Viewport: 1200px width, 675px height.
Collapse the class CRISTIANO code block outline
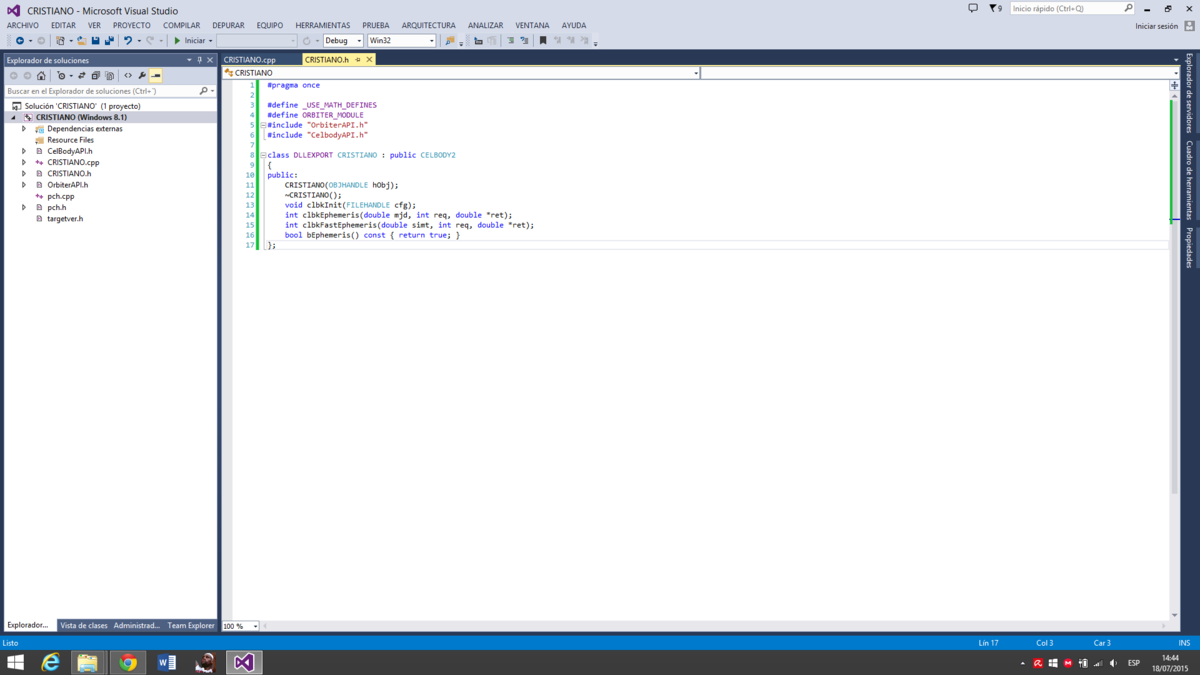(263, 155)
